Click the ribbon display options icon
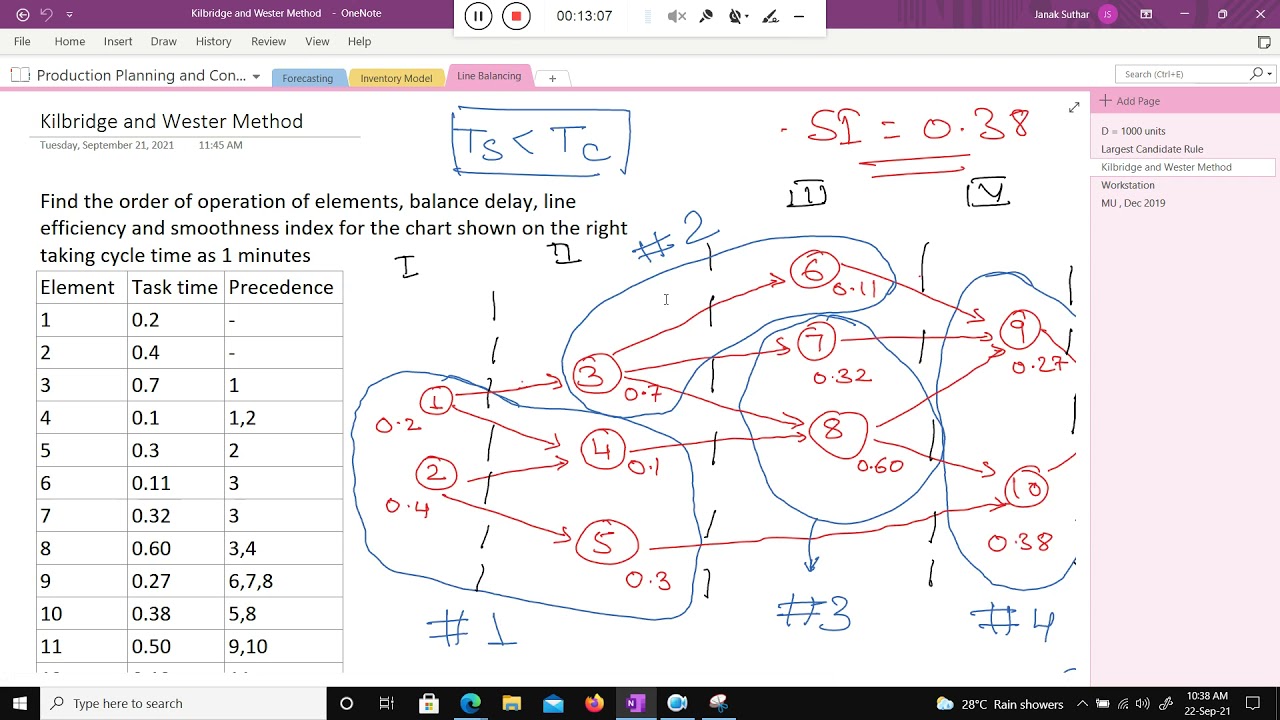Screen dimensions: 1280x720 click(x=1146, y=14)
